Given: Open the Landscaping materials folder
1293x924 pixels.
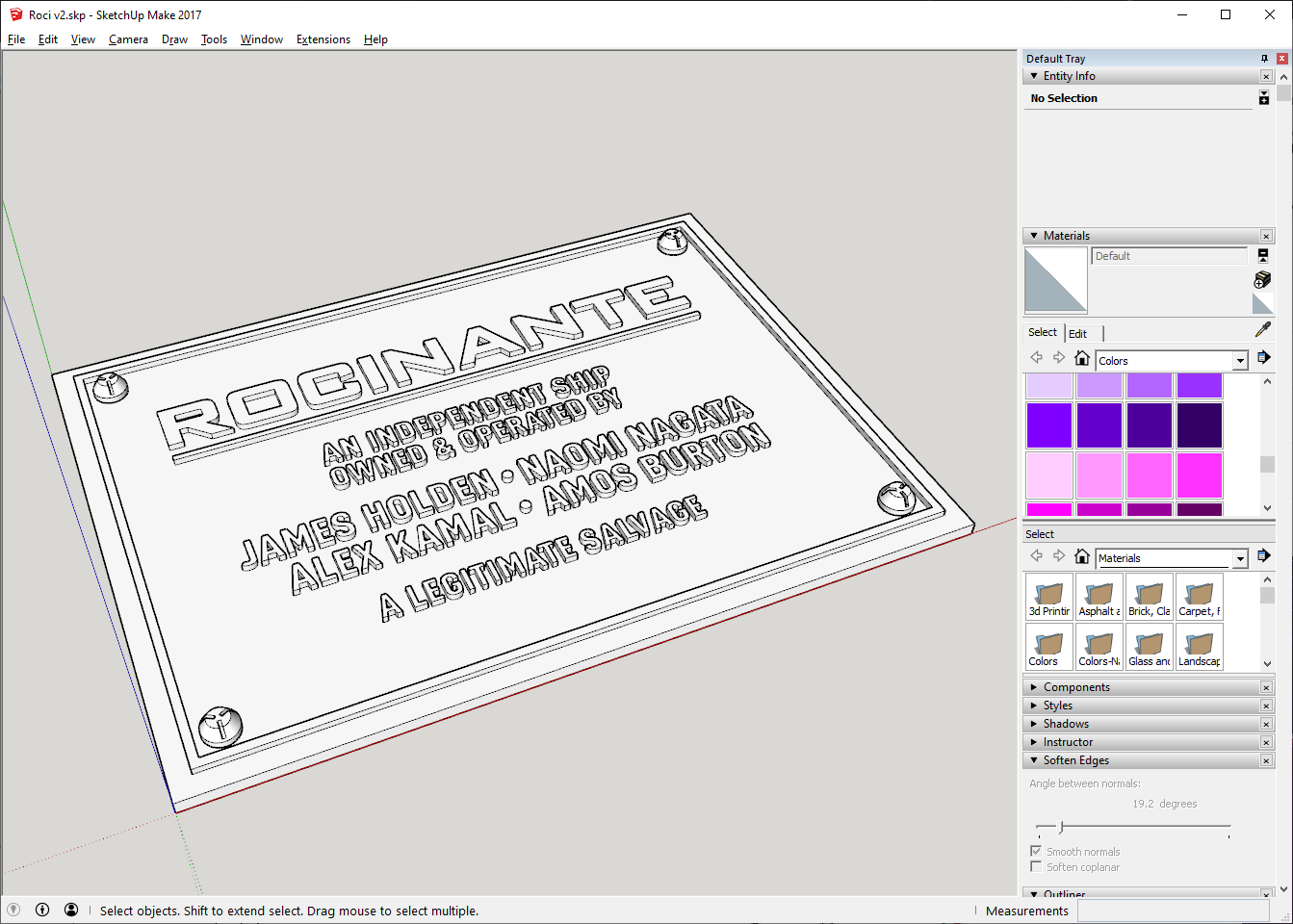Looking at the screenshot, I should (1200, 646).
